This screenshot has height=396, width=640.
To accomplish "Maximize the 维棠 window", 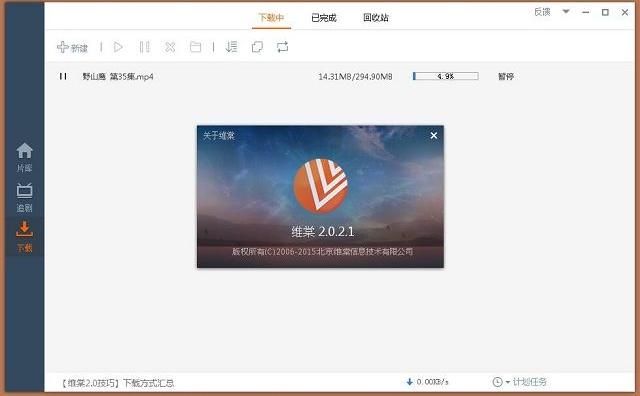I will pyautogui.click(x=605, y=12).
